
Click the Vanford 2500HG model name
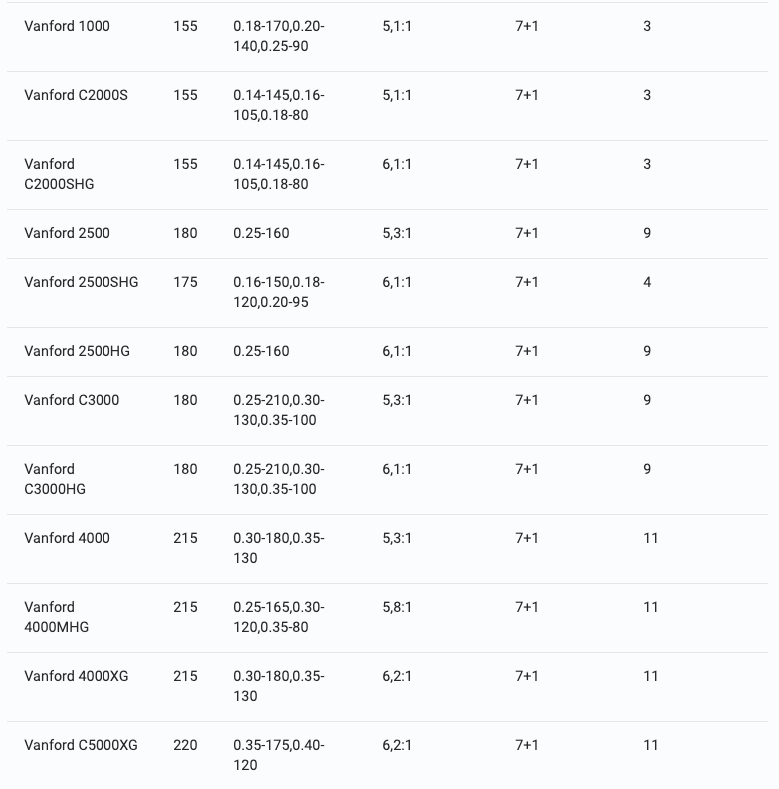click(x=77, y=351)
